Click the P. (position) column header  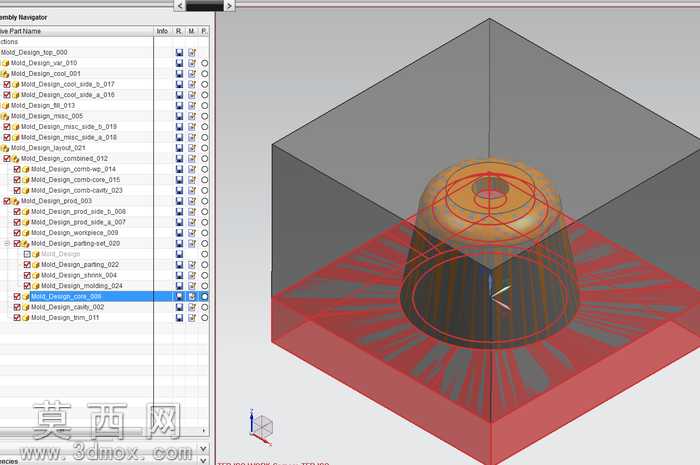coord(204,31)
